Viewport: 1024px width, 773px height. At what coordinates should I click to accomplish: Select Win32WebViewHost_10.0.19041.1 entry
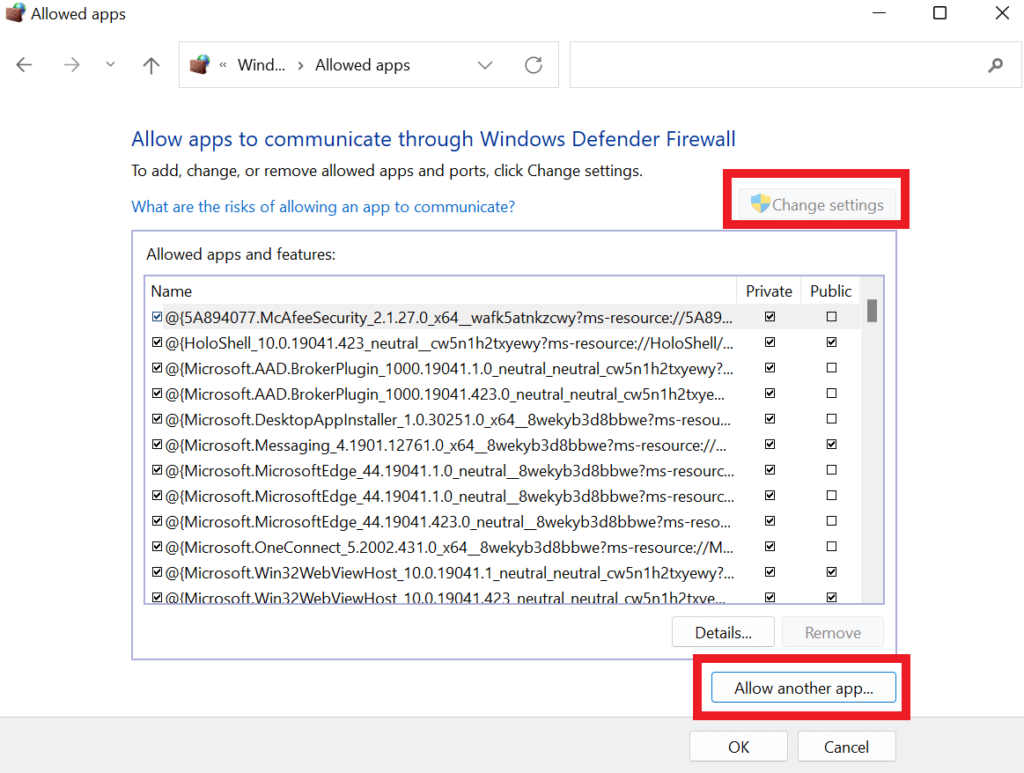coord(449,573)
